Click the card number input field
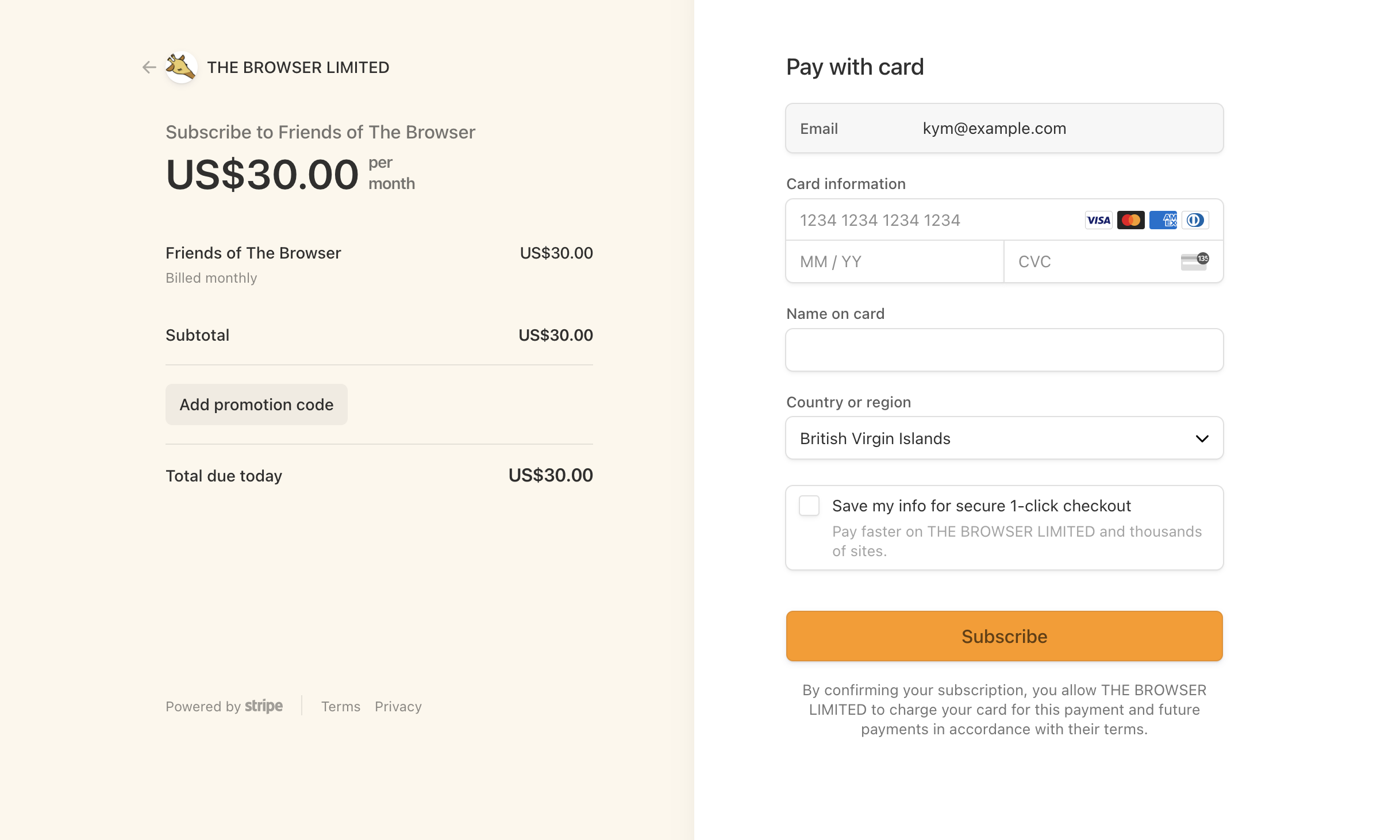Screen dimensions: 1400x840 [x=920, y=220]
